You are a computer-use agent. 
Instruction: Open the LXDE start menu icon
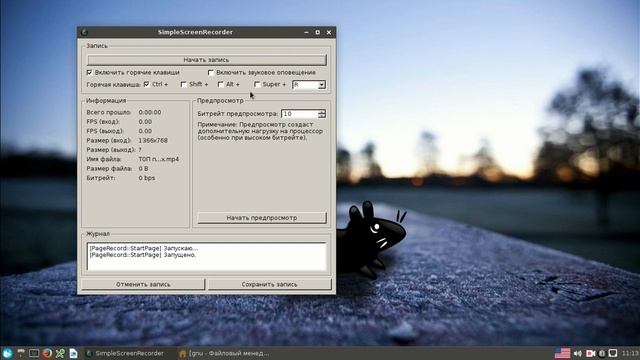(7, 353)
